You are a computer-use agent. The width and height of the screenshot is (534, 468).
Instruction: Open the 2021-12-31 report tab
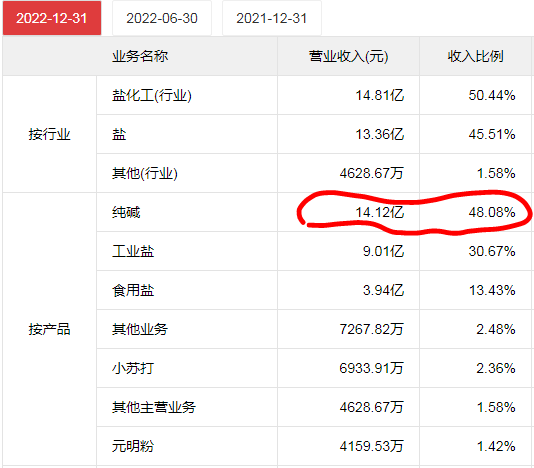click(x=272, y=18)
